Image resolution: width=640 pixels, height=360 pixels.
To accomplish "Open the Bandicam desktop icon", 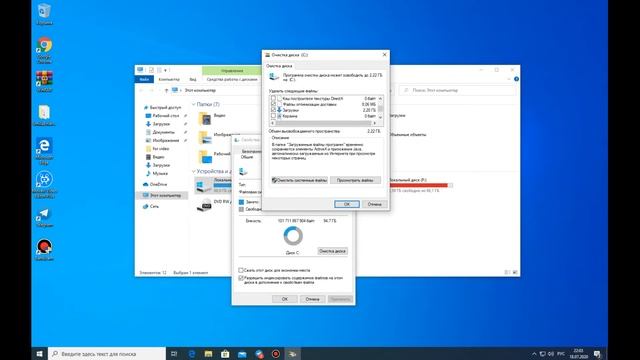I will click(44, 250).
